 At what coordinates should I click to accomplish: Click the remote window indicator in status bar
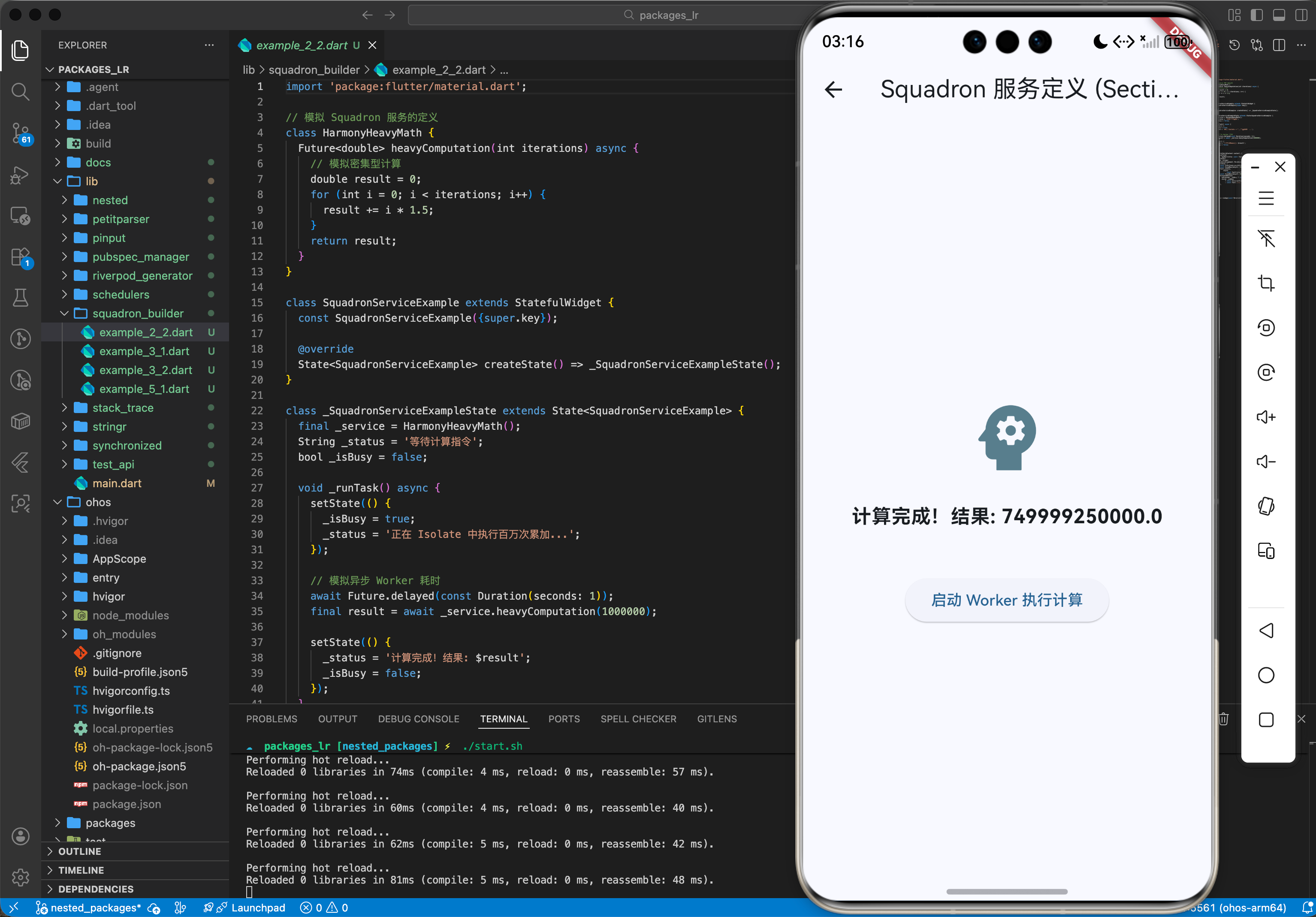coord(14,908)
